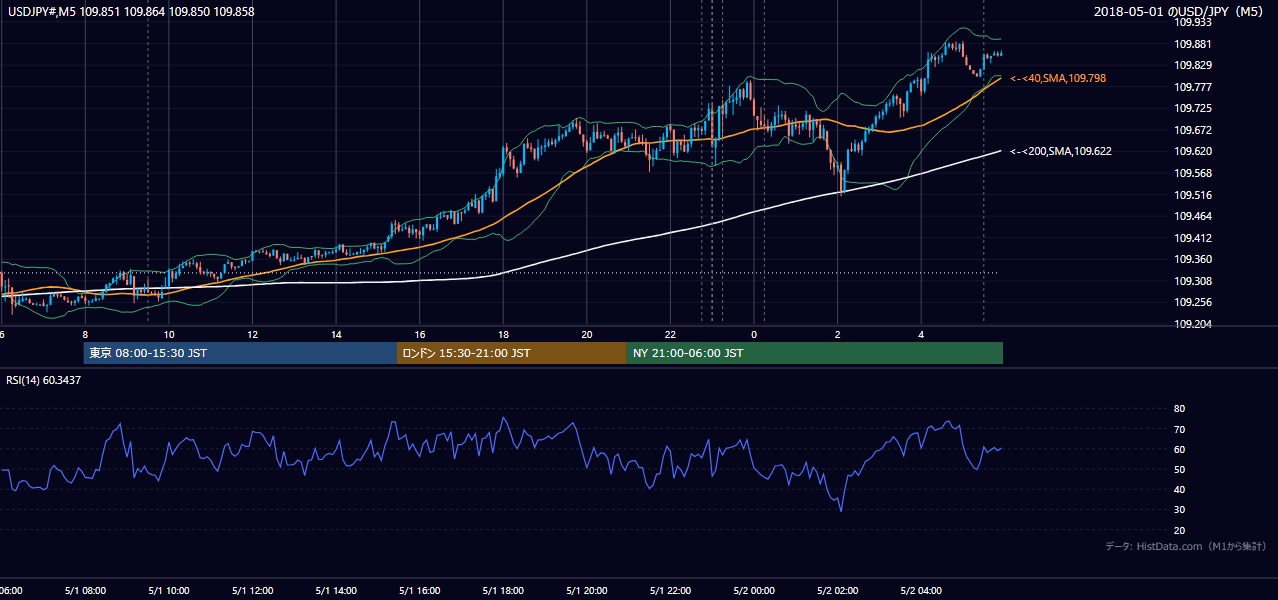1278x600 pixels.
Task: Click the RSI(14) 60.3437 indicator label
Action: point(44,380)
